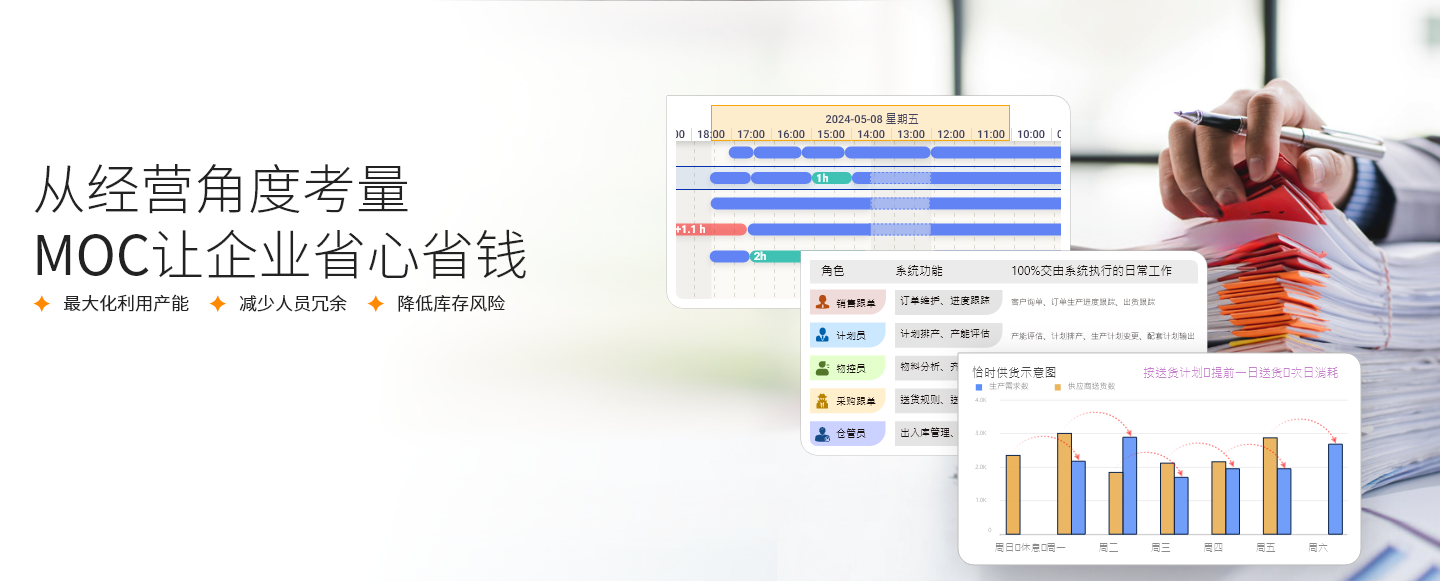Click the blue 周六 bar in chart
This screenshot has width=1440, height=581.
(1335, 489)
